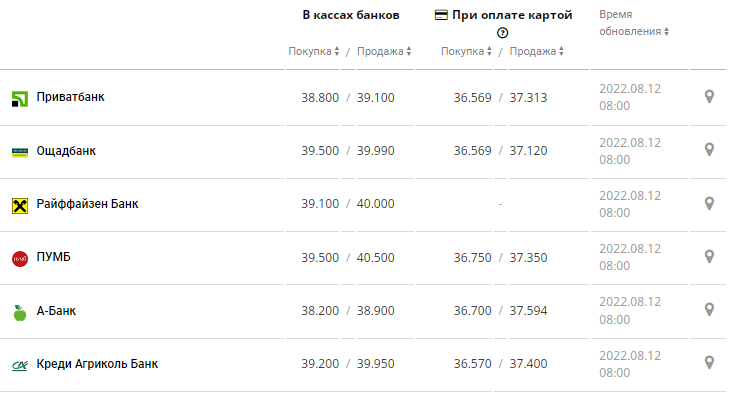Viewport: 737px width, 396px height.
Task: Open map location for Приватбанк
Action: click(x=709, y=97)
